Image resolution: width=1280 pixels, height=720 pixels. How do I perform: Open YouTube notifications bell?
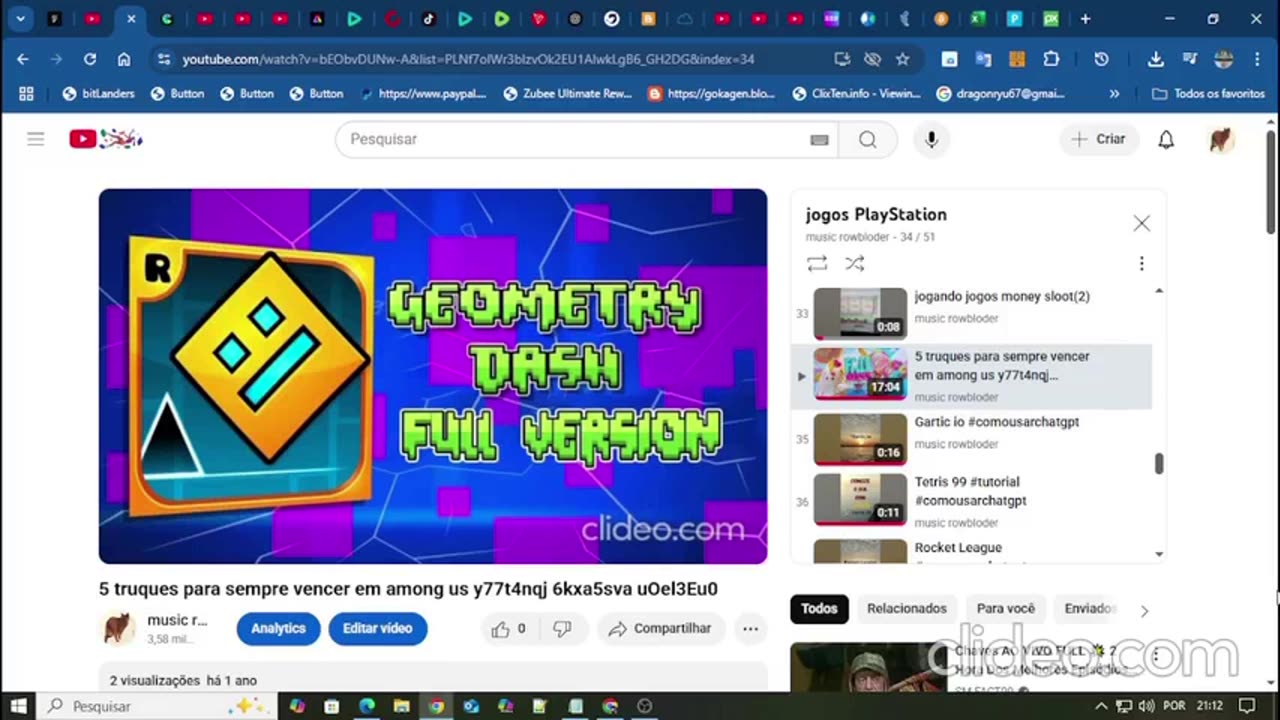(1166, 139)
